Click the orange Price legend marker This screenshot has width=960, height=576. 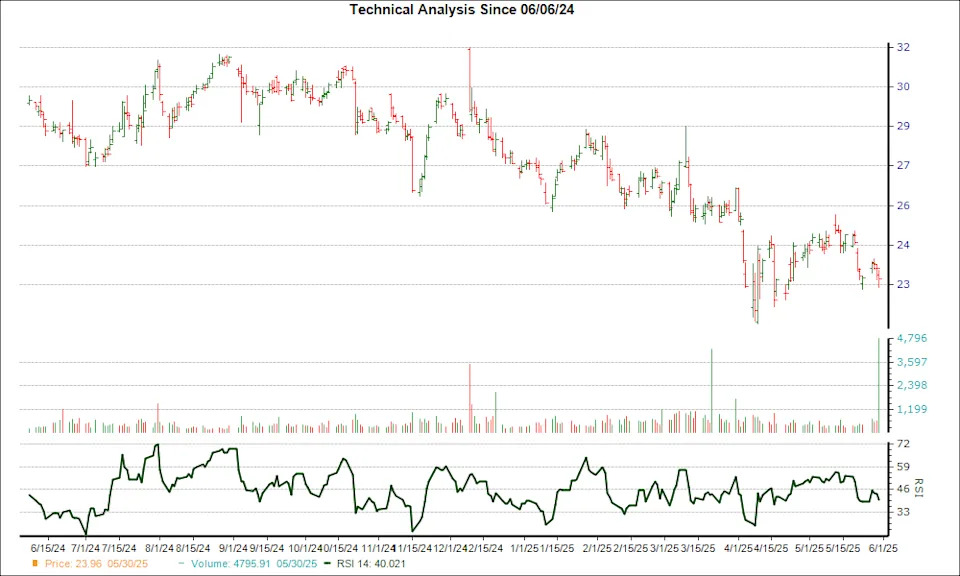pyautogui.click(x=35, y=563)
